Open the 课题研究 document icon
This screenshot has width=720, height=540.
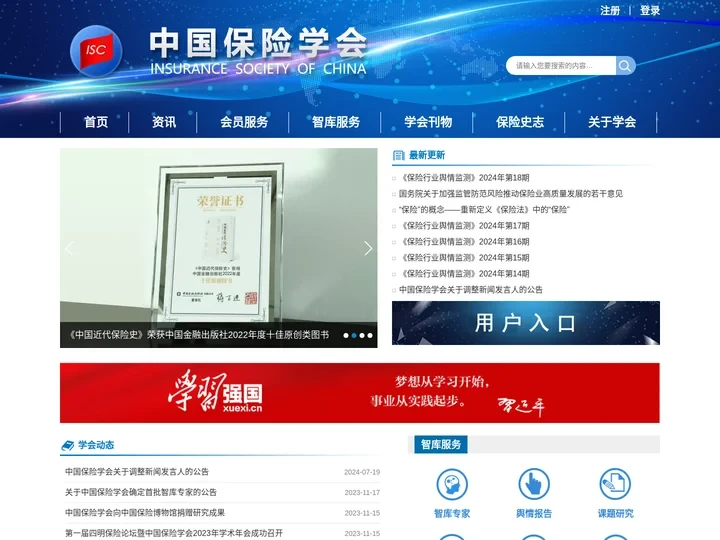tap(615, 484)
